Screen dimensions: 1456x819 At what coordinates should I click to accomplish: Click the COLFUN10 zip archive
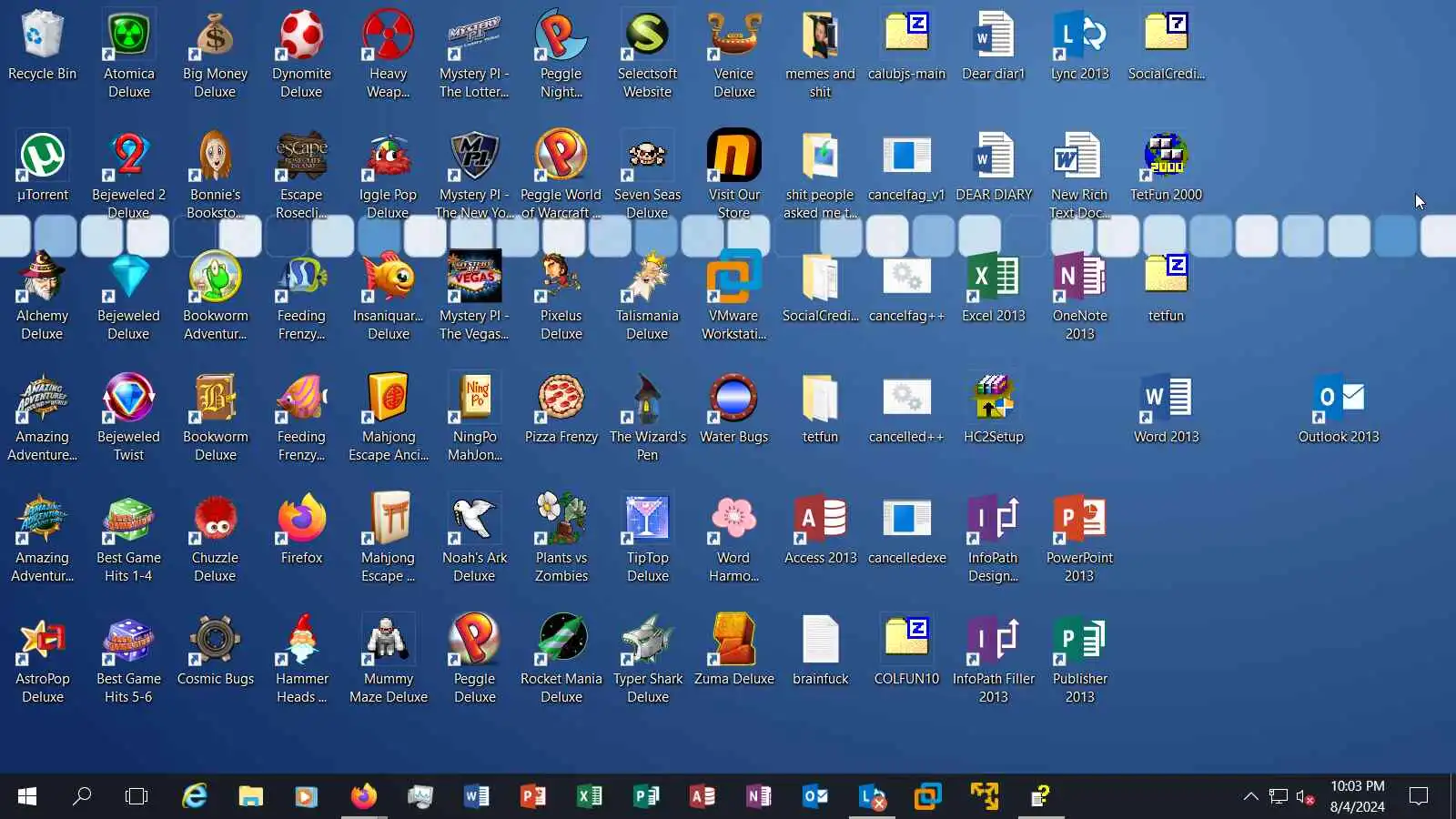[907, 651]
